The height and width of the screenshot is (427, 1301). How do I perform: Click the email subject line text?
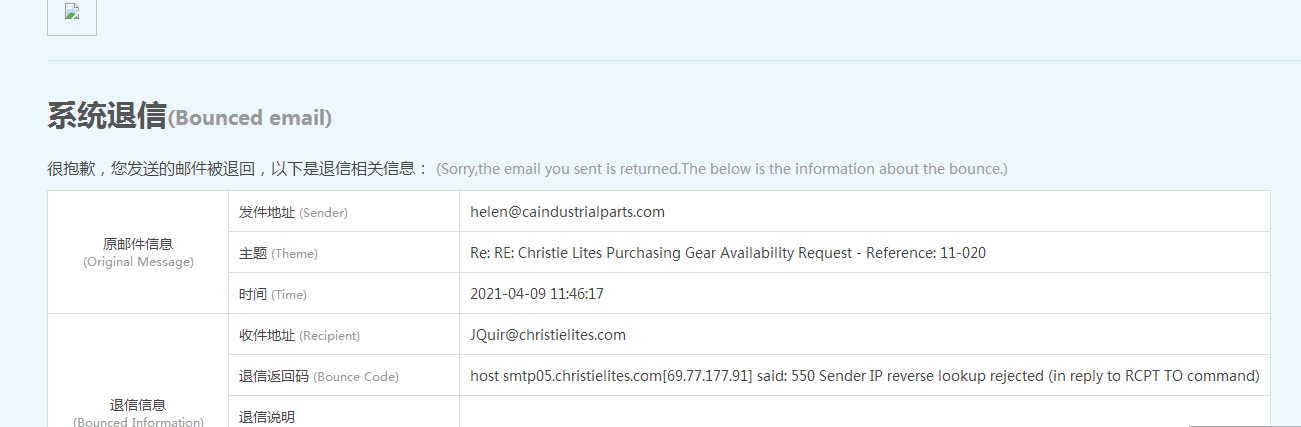(727, 253)
